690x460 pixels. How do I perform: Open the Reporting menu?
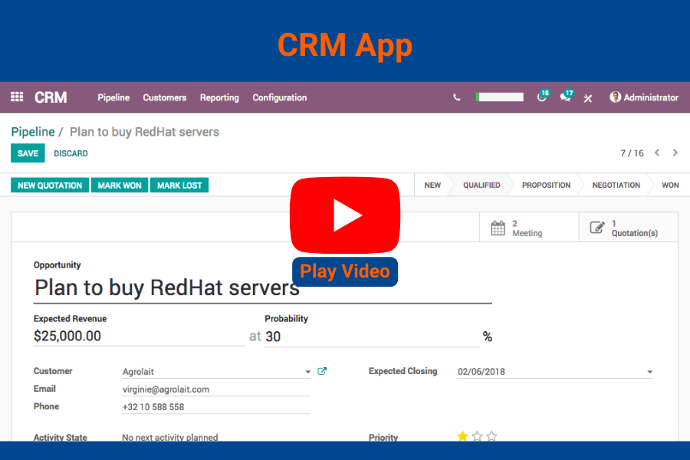tap(219, 98)
